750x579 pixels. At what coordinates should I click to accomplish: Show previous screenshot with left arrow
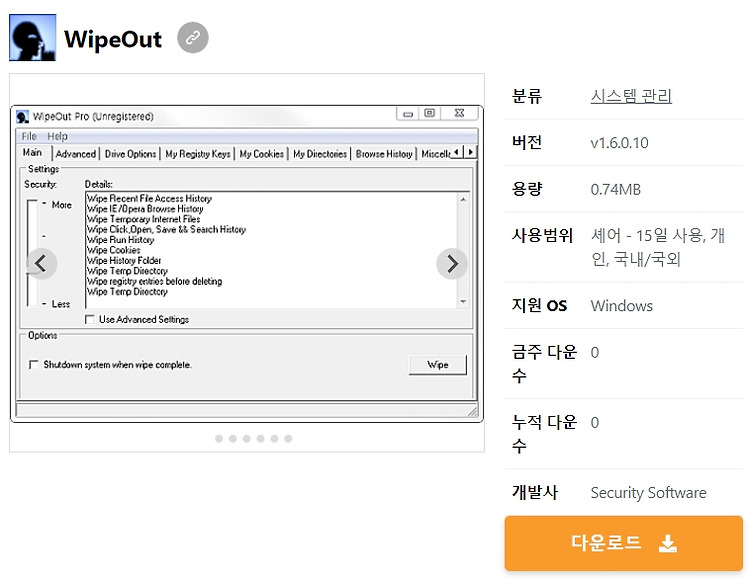point(42,264)
